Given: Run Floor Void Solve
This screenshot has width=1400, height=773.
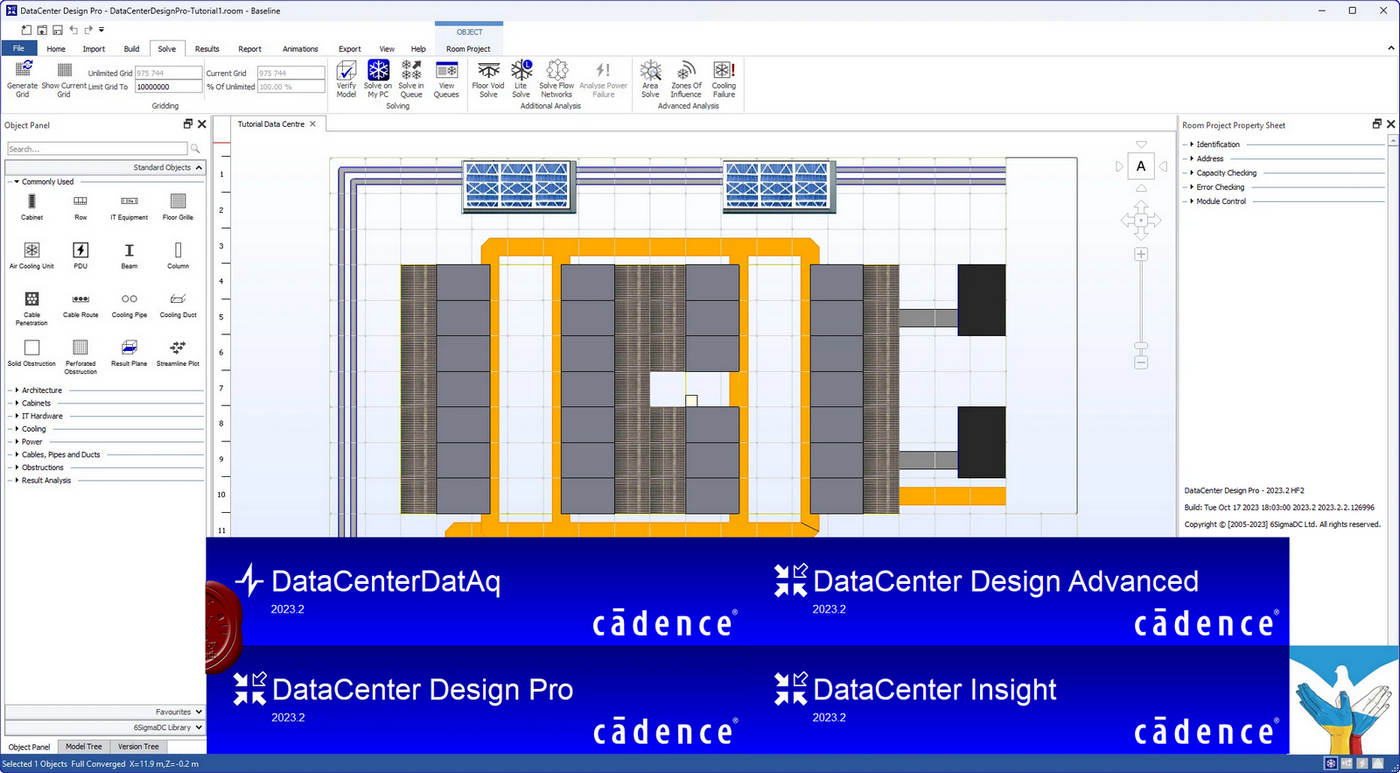Looking at the screenshot, I should pos(488,78).
